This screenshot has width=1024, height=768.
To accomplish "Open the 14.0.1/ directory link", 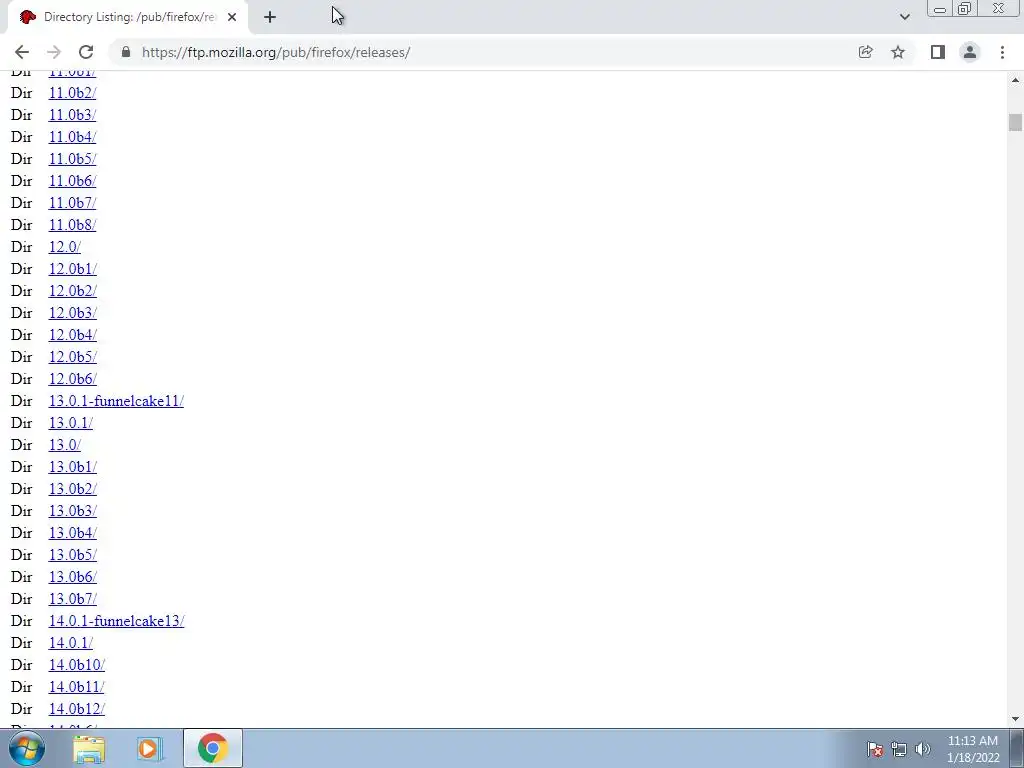I will [x=71, y=643].
